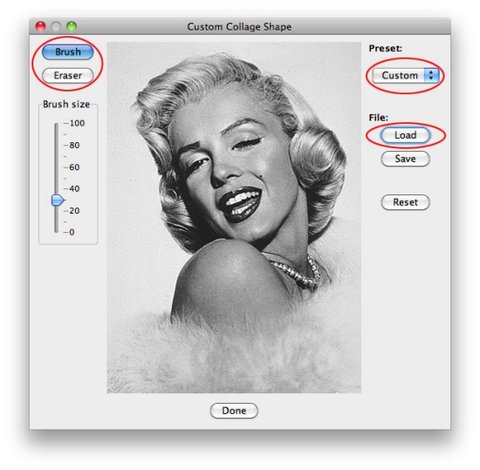The height and width of the screenshot is (470, 480).
Task: Click the Custom Collage Shape title bar
Action: click(240, 26)
